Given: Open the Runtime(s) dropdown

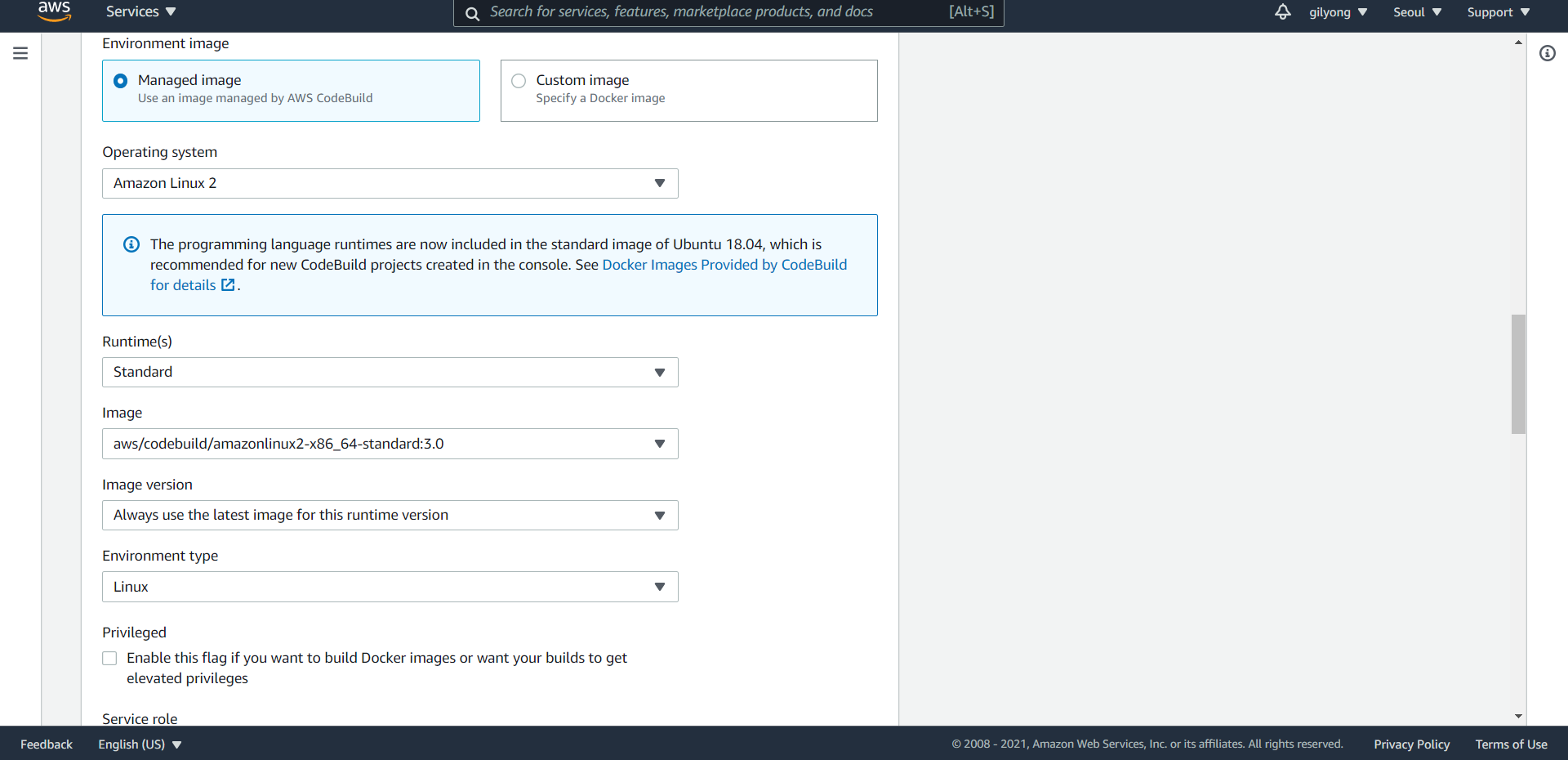Looking at the screenshot, I should pyautogui.click(x=390, y=372).
